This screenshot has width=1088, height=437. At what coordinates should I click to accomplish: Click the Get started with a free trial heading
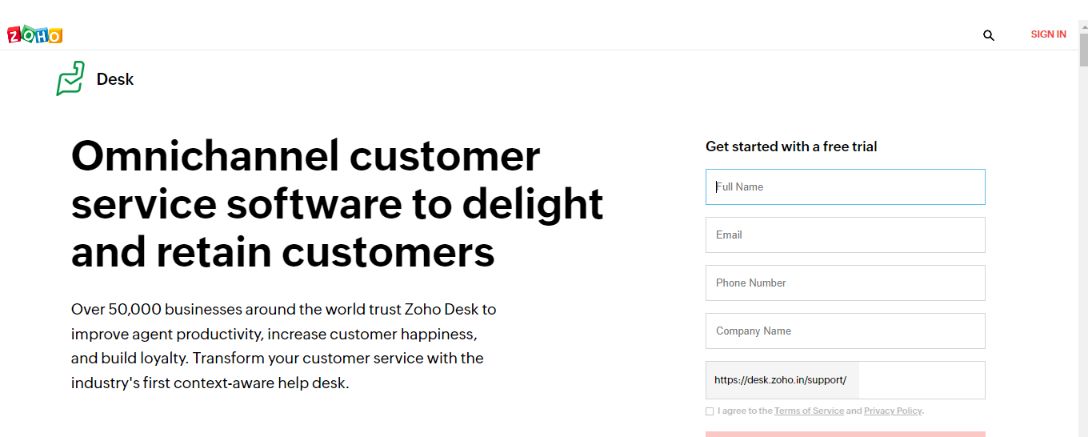(x=791, y=147)
